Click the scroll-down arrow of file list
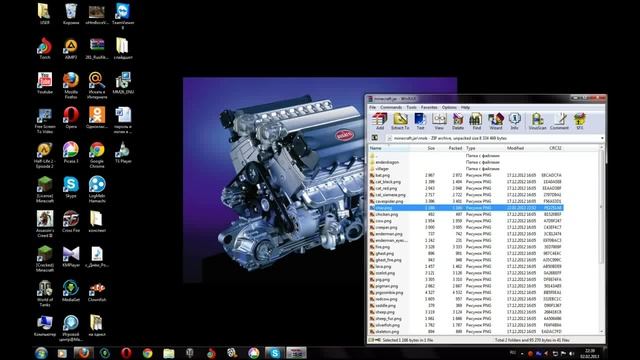 [x=602, y=332]
